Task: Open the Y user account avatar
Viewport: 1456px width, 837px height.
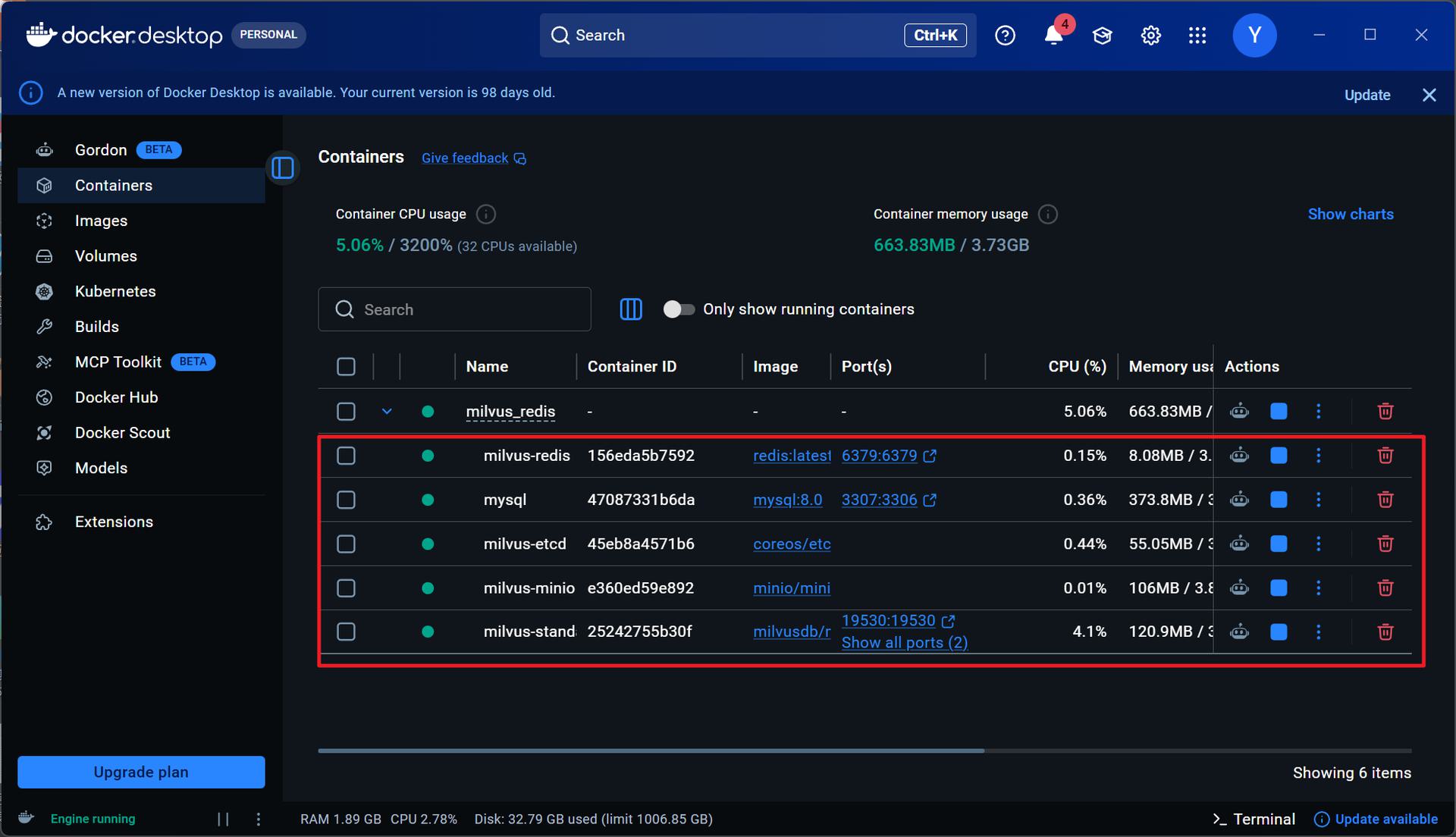Action: [1254, 35]
